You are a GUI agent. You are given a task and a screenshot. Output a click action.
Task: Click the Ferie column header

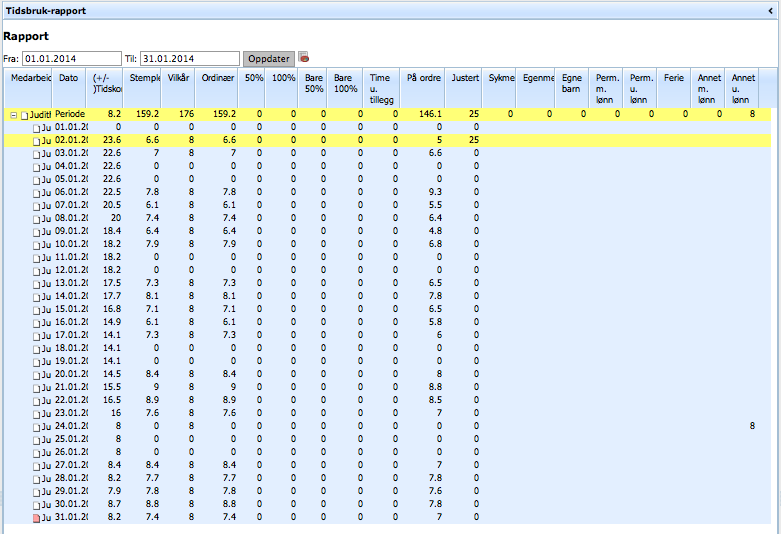pyautogui.click(x=673, y=77)
